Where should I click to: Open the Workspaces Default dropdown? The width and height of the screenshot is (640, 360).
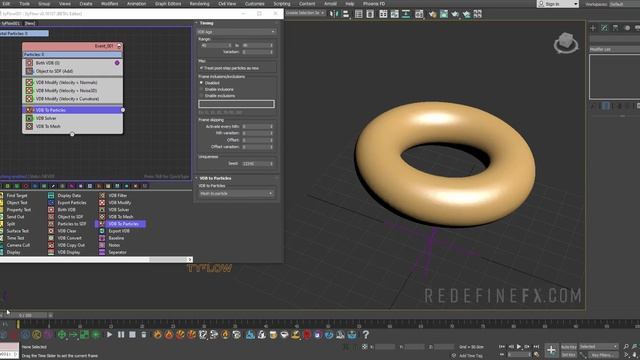coord(624,4)
